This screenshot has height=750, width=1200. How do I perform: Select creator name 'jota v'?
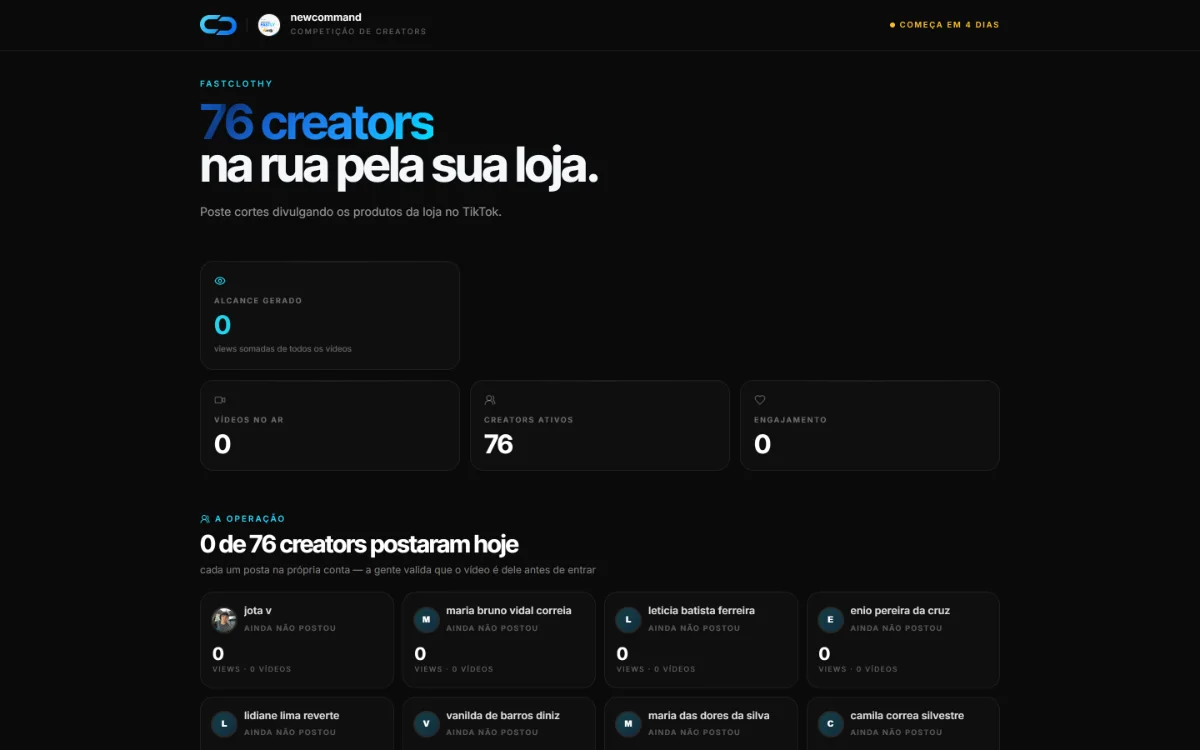pos(258,610)
